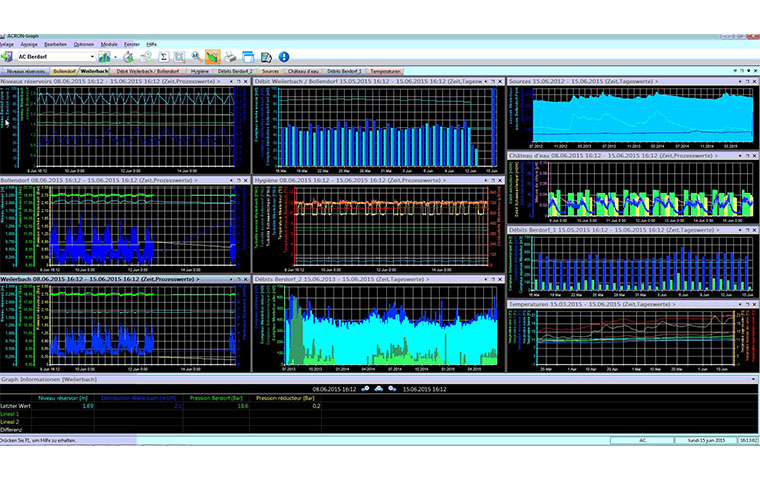Image resolution: width=760 pixels, height=480 pixels.
Task: Click the clock time-range toolbar icon
Action: [128, 57]
